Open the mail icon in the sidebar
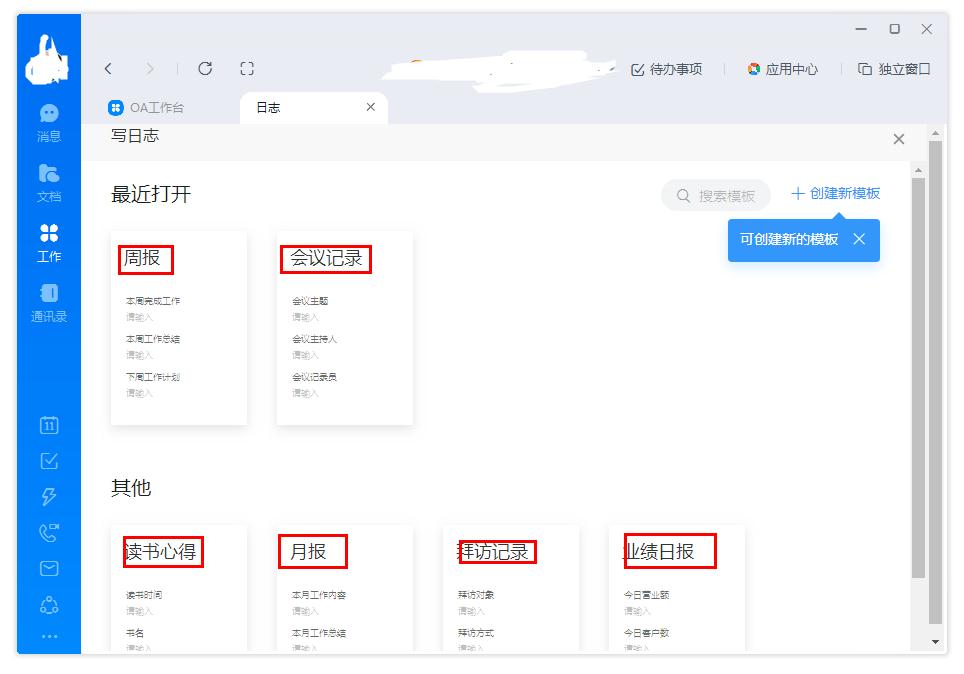964x674 pixels. click(x=47, y=568)
